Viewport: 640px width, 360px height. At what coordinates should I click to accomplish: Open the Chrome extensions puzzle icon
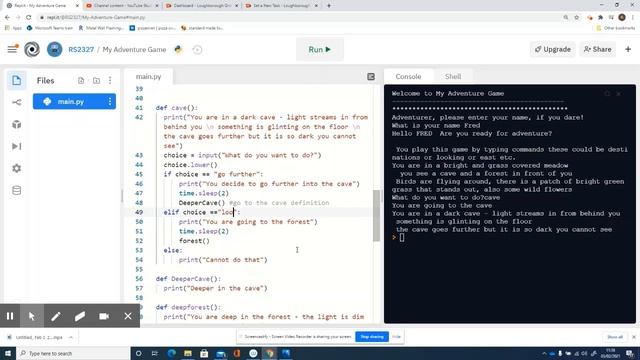click(600, 17)
